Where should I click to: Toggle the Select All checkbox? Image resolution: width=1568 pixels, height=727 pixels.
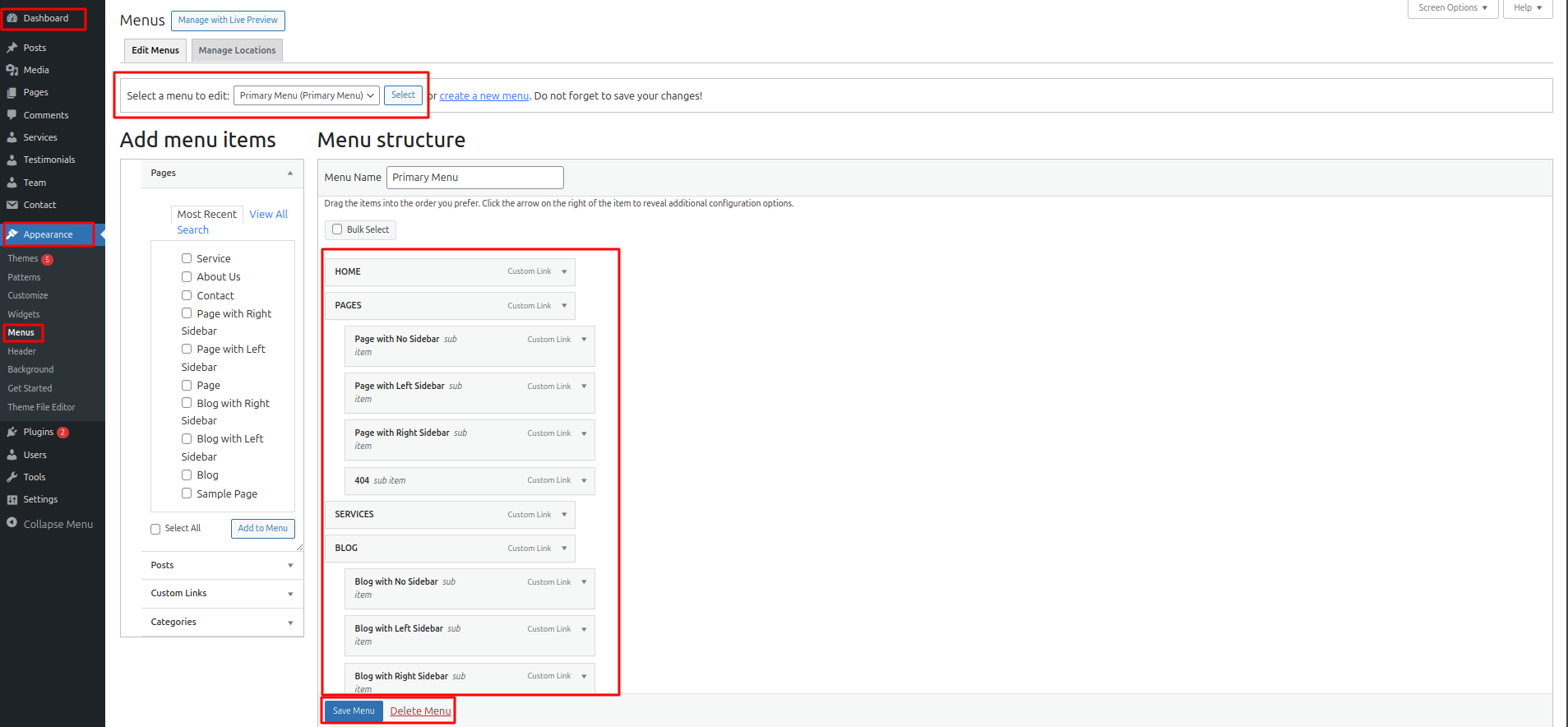coord(155,529)
